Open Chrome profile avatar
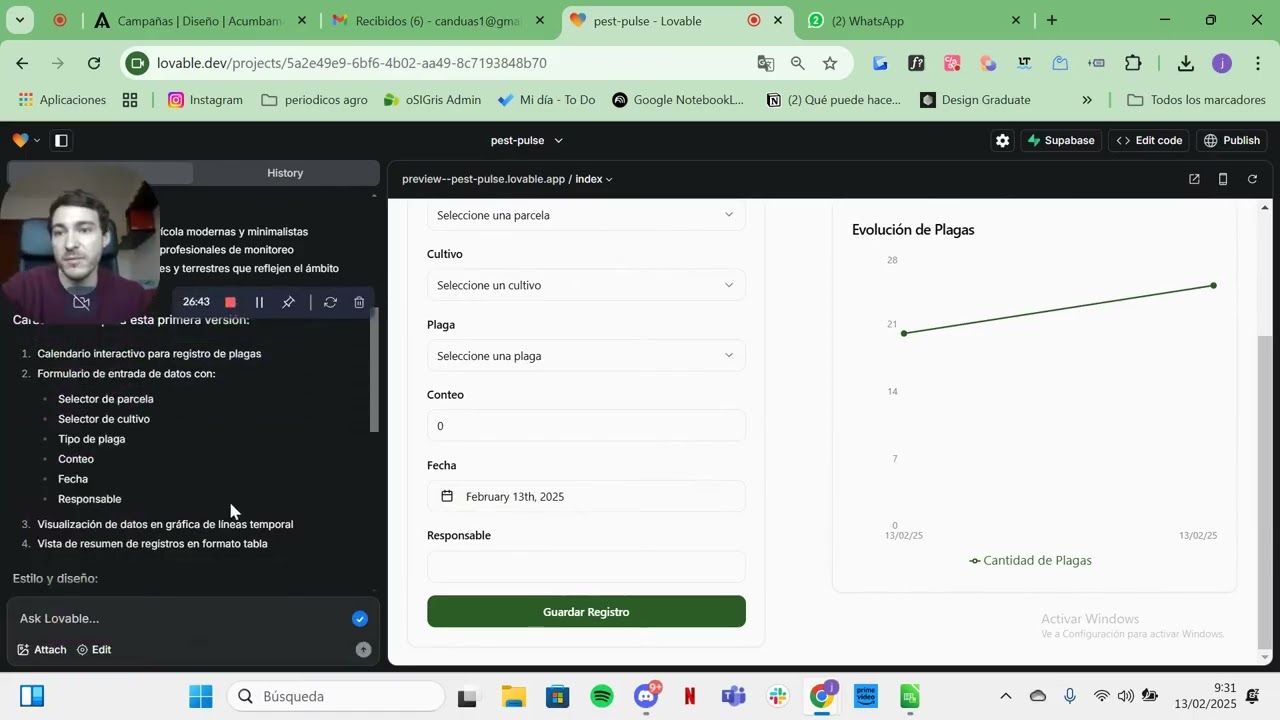Screen dimensions: 1280x720 [x=1221, y=63]
